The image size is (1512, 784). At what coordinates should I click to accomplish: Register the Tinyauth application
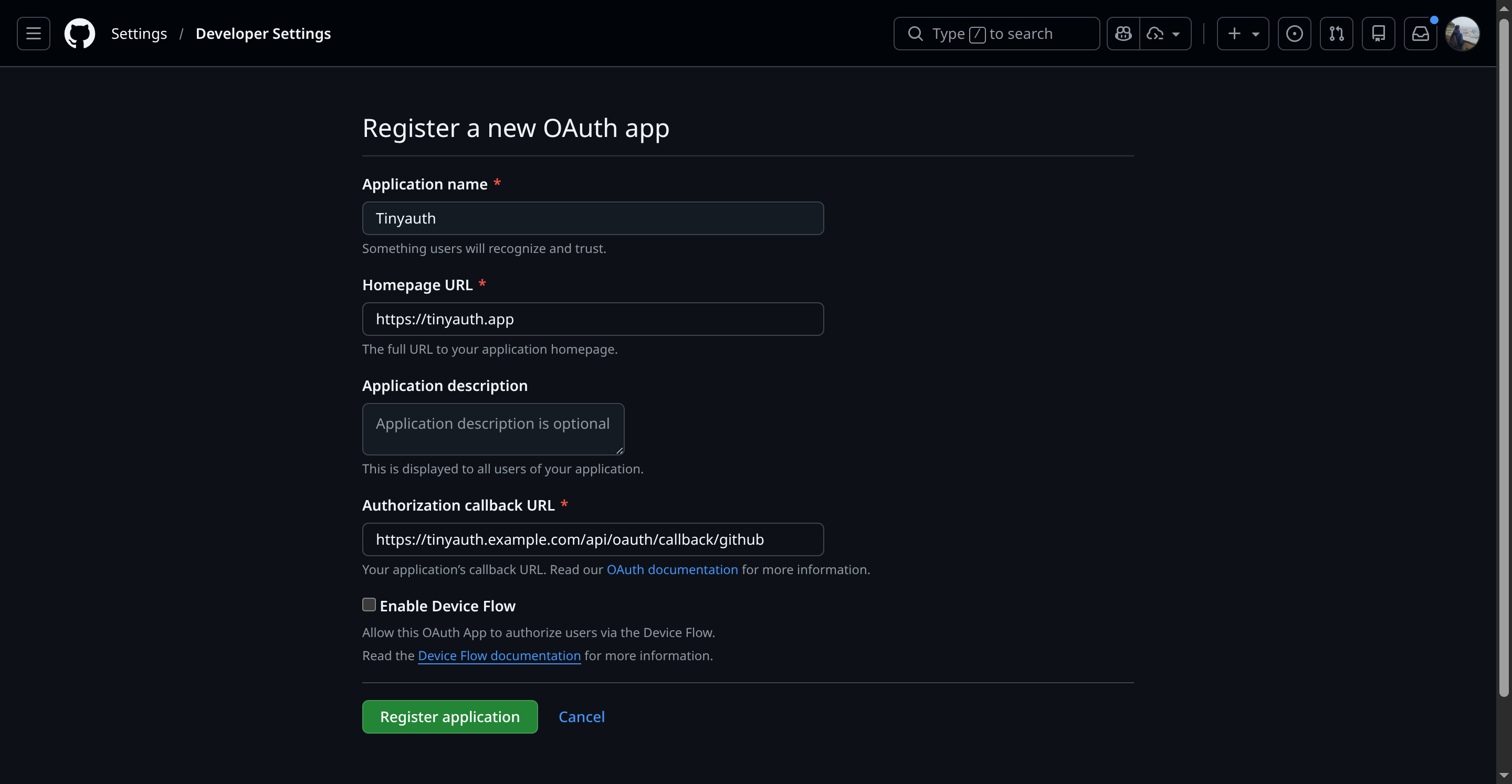(x=449, y=716)
